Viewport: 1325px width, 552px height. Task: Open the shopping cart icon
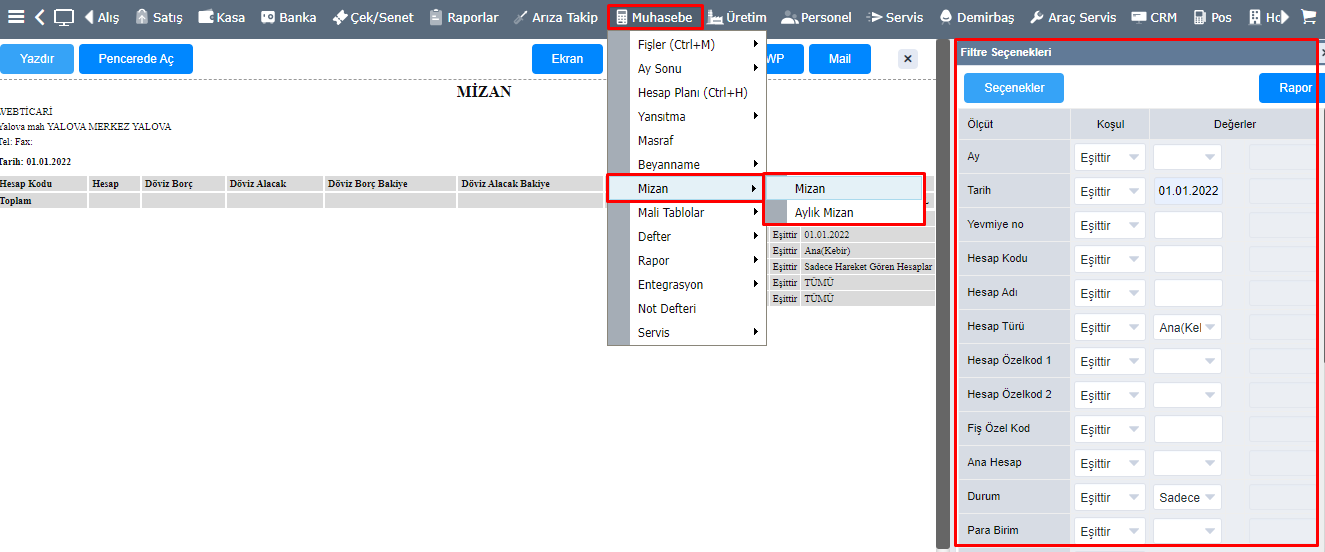point(1308,17)
